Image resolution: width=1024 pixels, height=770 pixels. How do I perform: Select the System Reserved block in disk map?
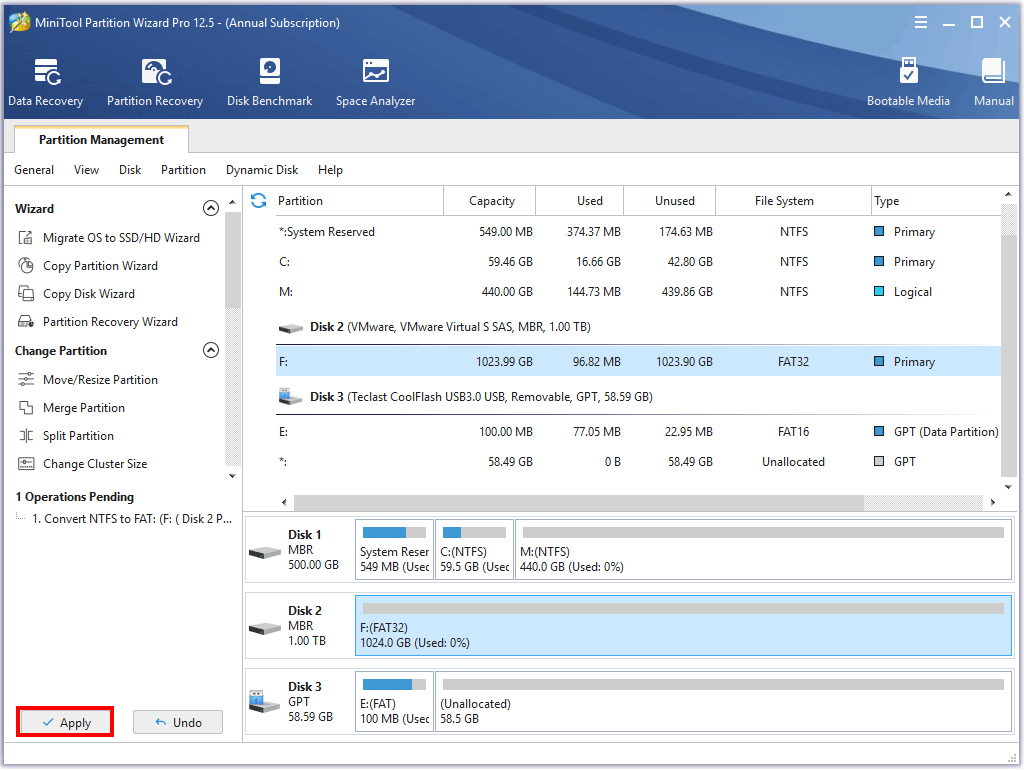tap(394, 549)
